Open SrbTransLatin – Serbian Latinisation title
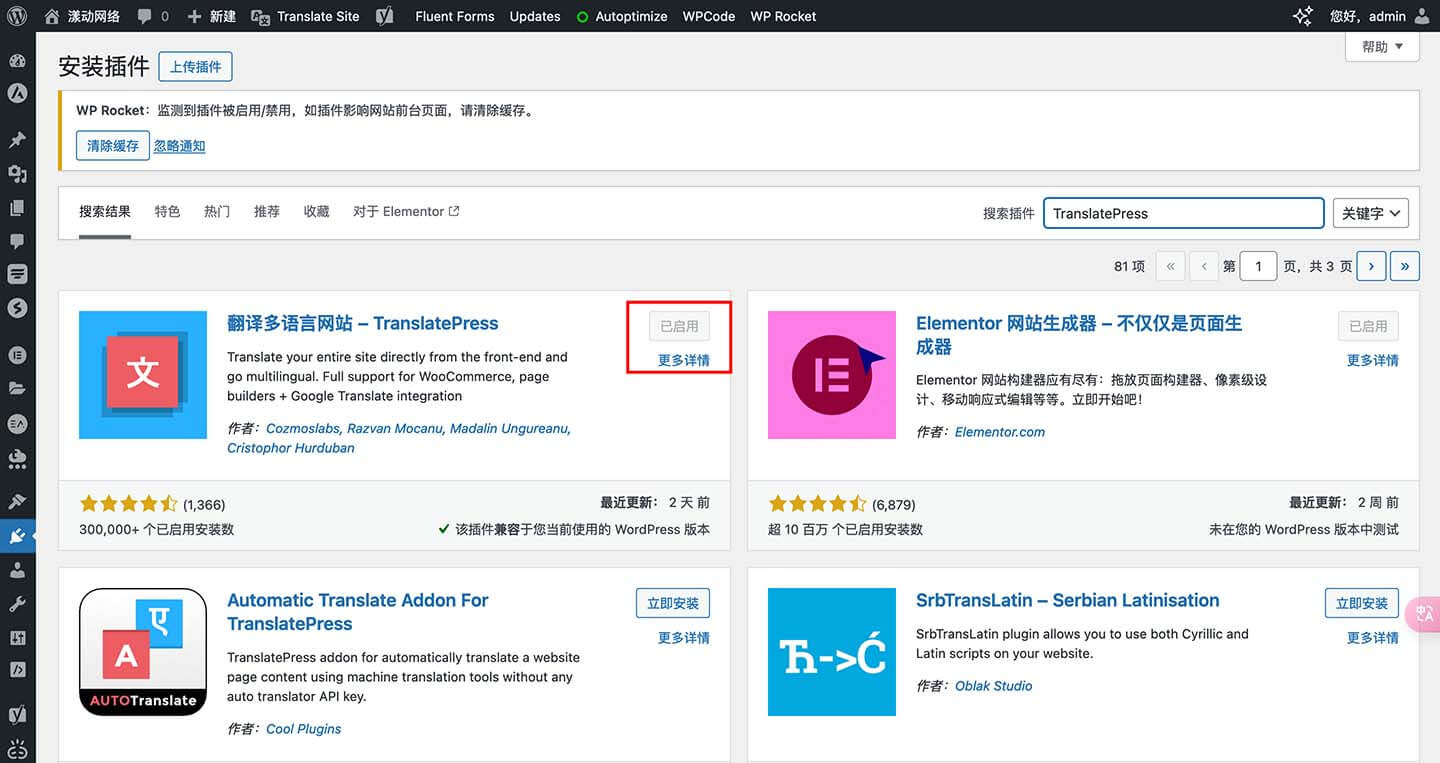This screenshot has width=1440, height=763. (x=1068, y=600)
